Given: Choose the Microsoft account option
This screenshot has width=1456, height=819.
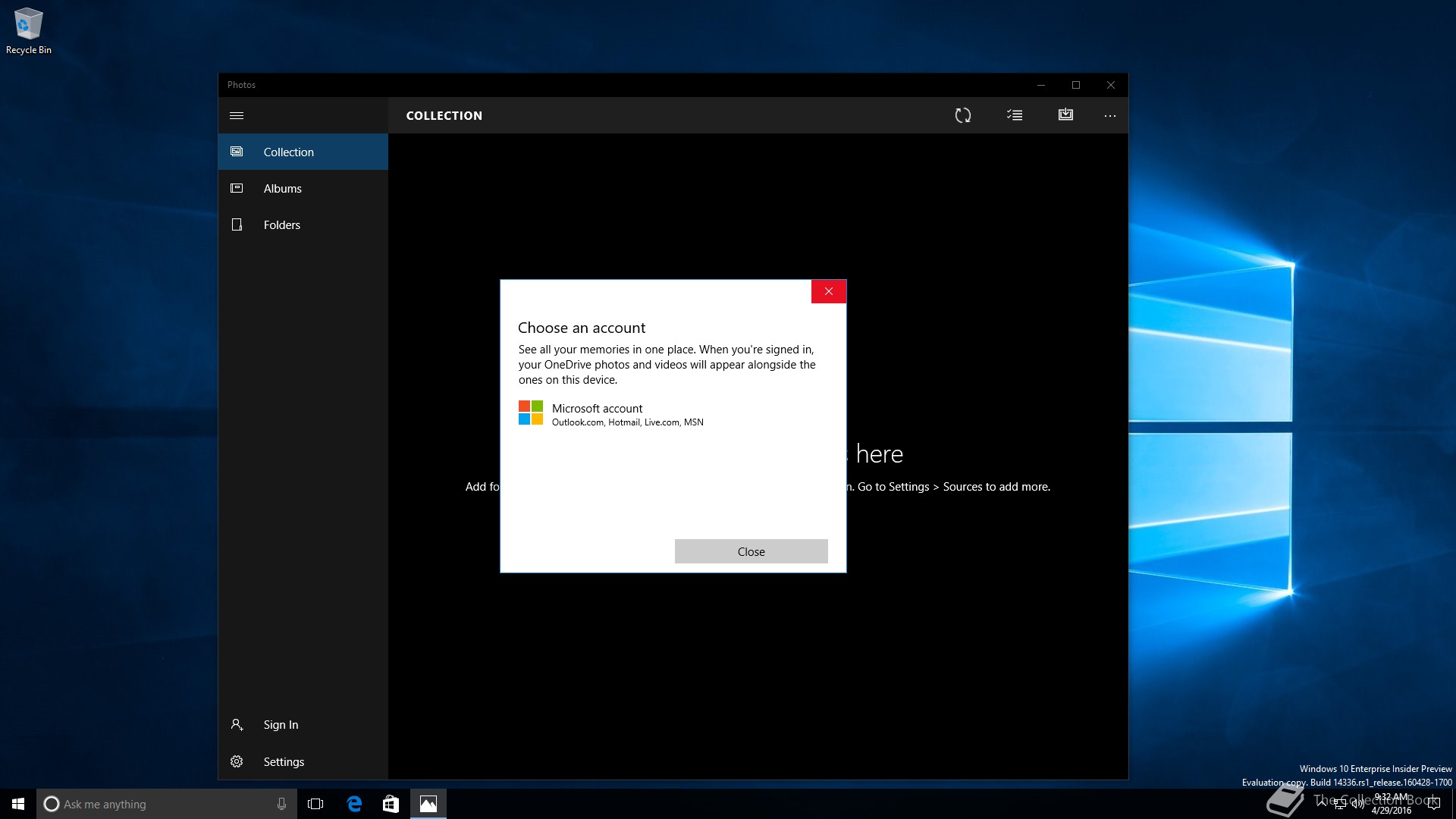Looking at the screenshot, I should 597,414.
